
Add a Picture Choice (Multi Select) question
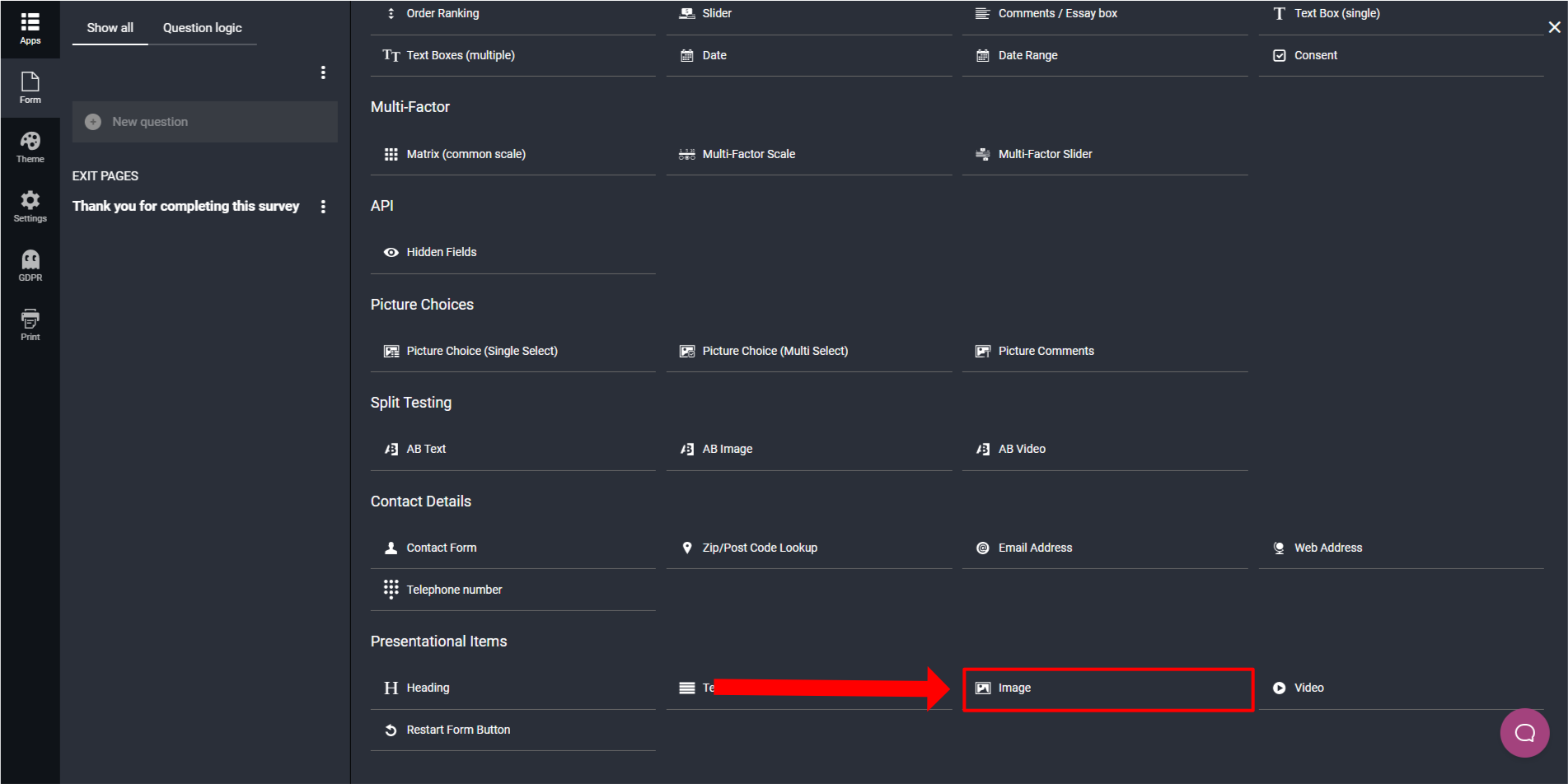[x=809, y=351]
